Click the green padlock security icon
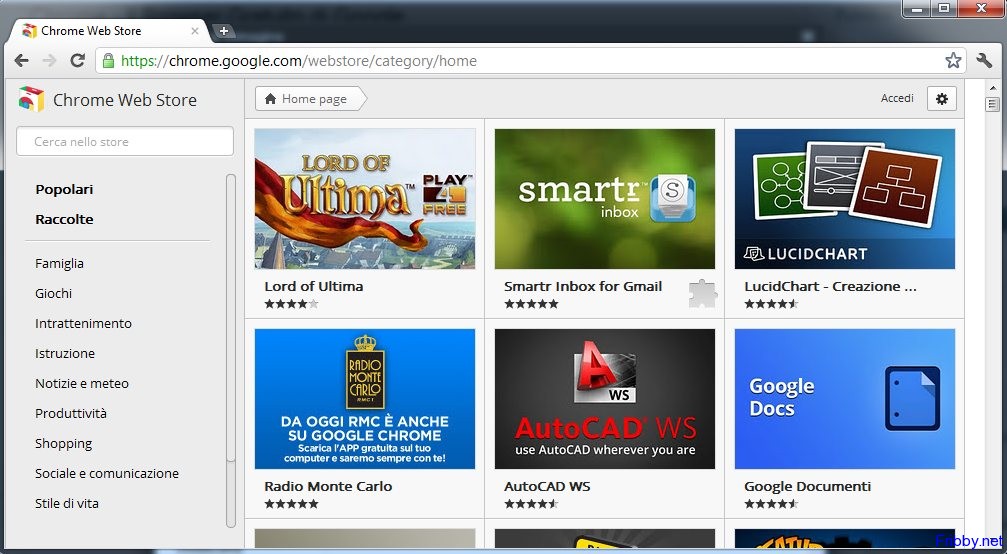The image size is (1007, 554). [109, 61]
